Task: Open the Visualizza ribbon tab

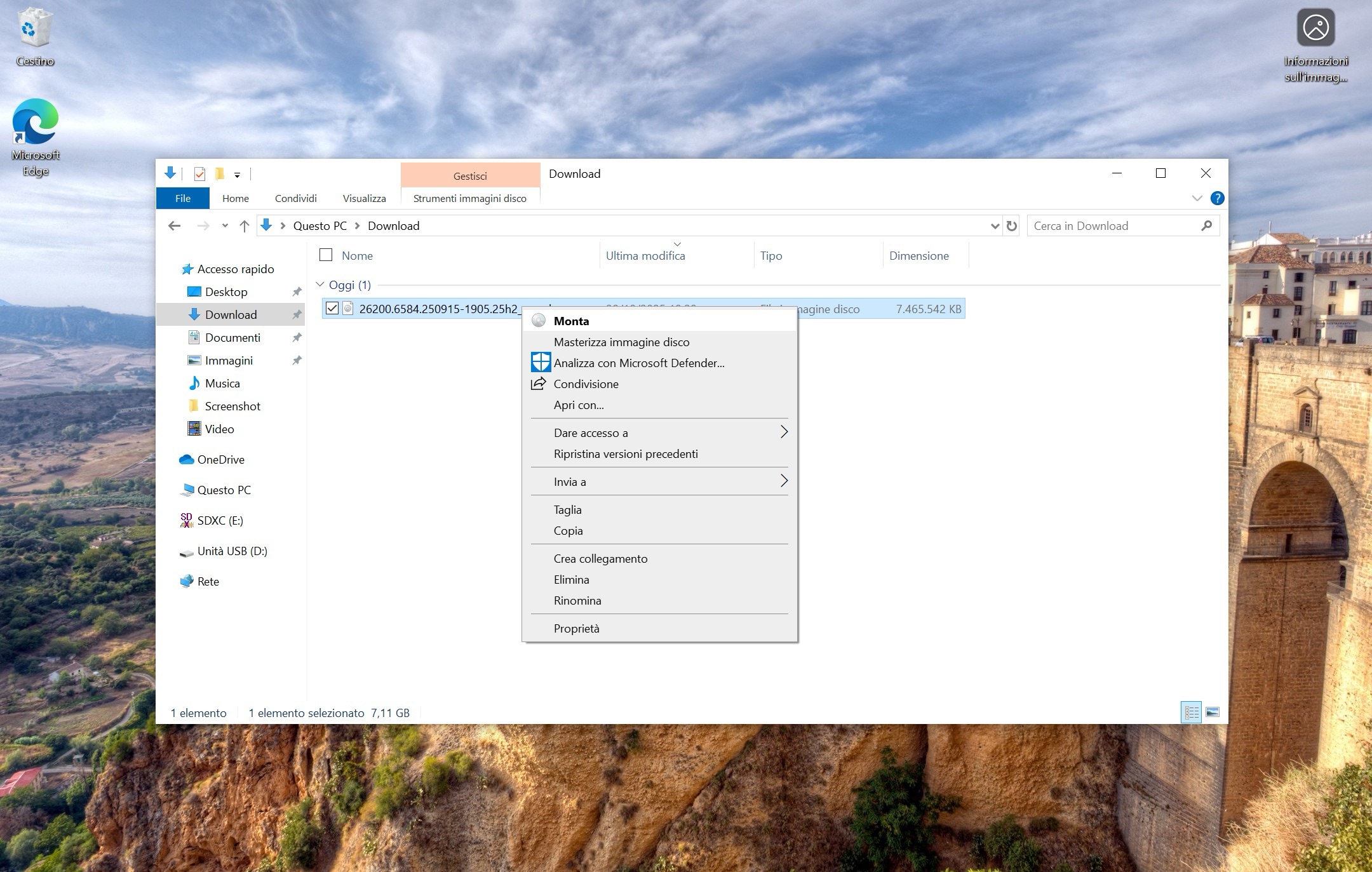Action: [364, 198]
